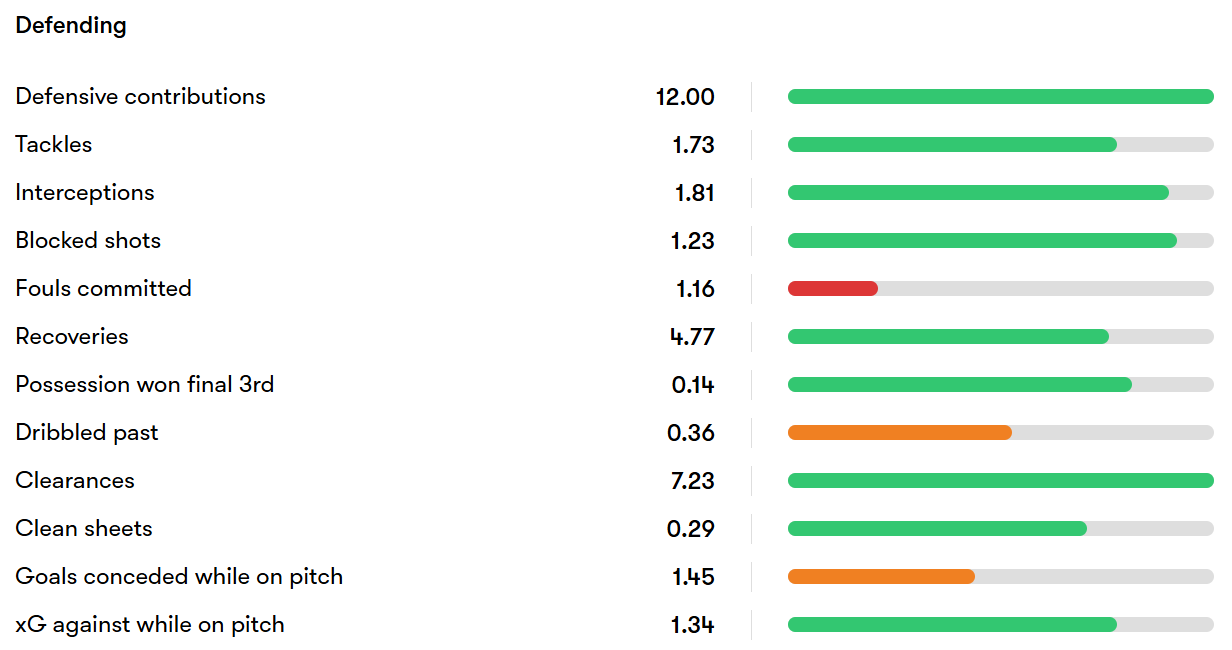Click Possession won final 3rd label
This screenshot has width=1232, height=650.
coord(145,385)
